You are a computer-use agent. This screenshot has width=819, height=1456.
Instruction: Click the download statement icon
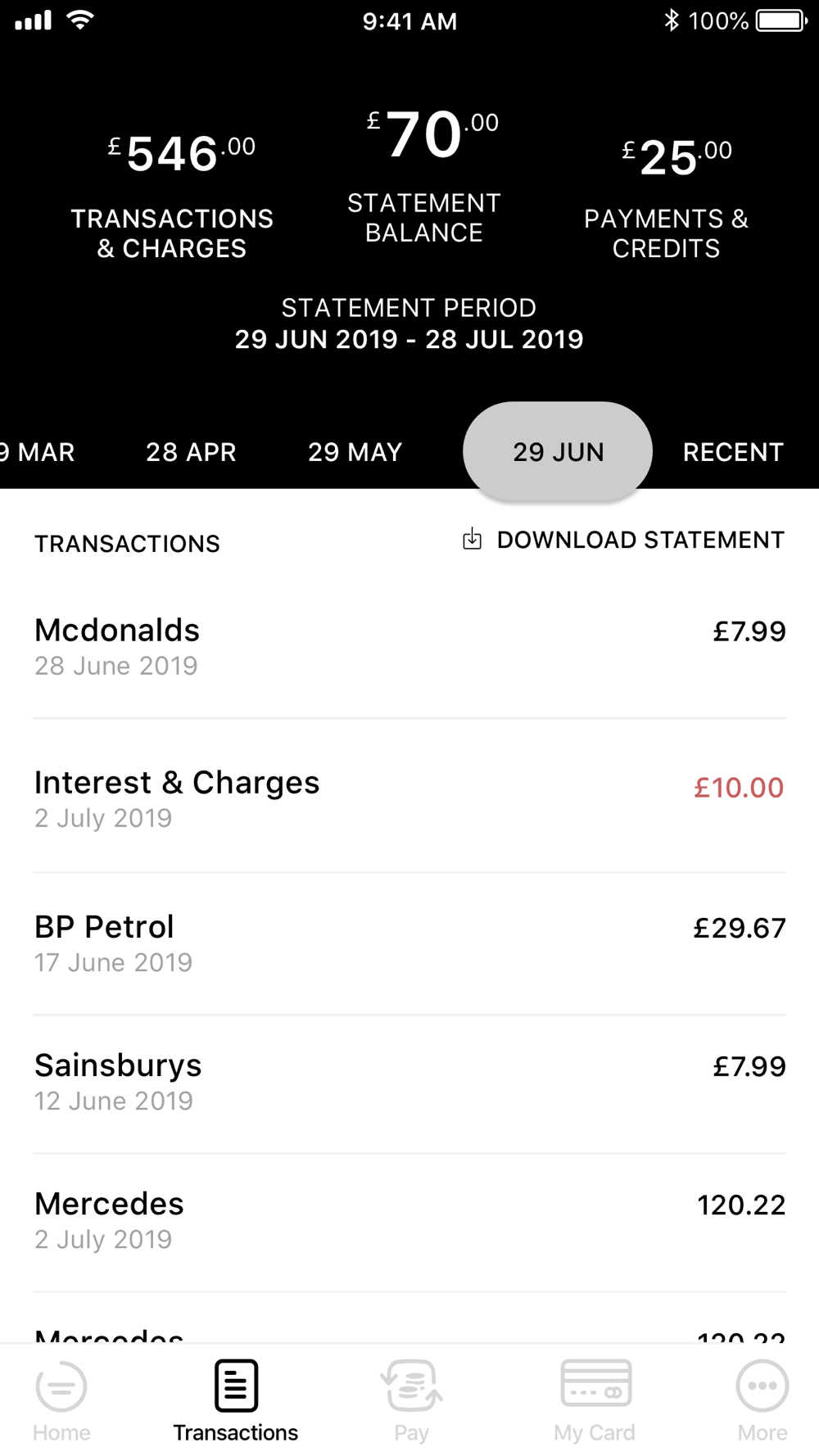pyautogui.click(x=473, y=540)
